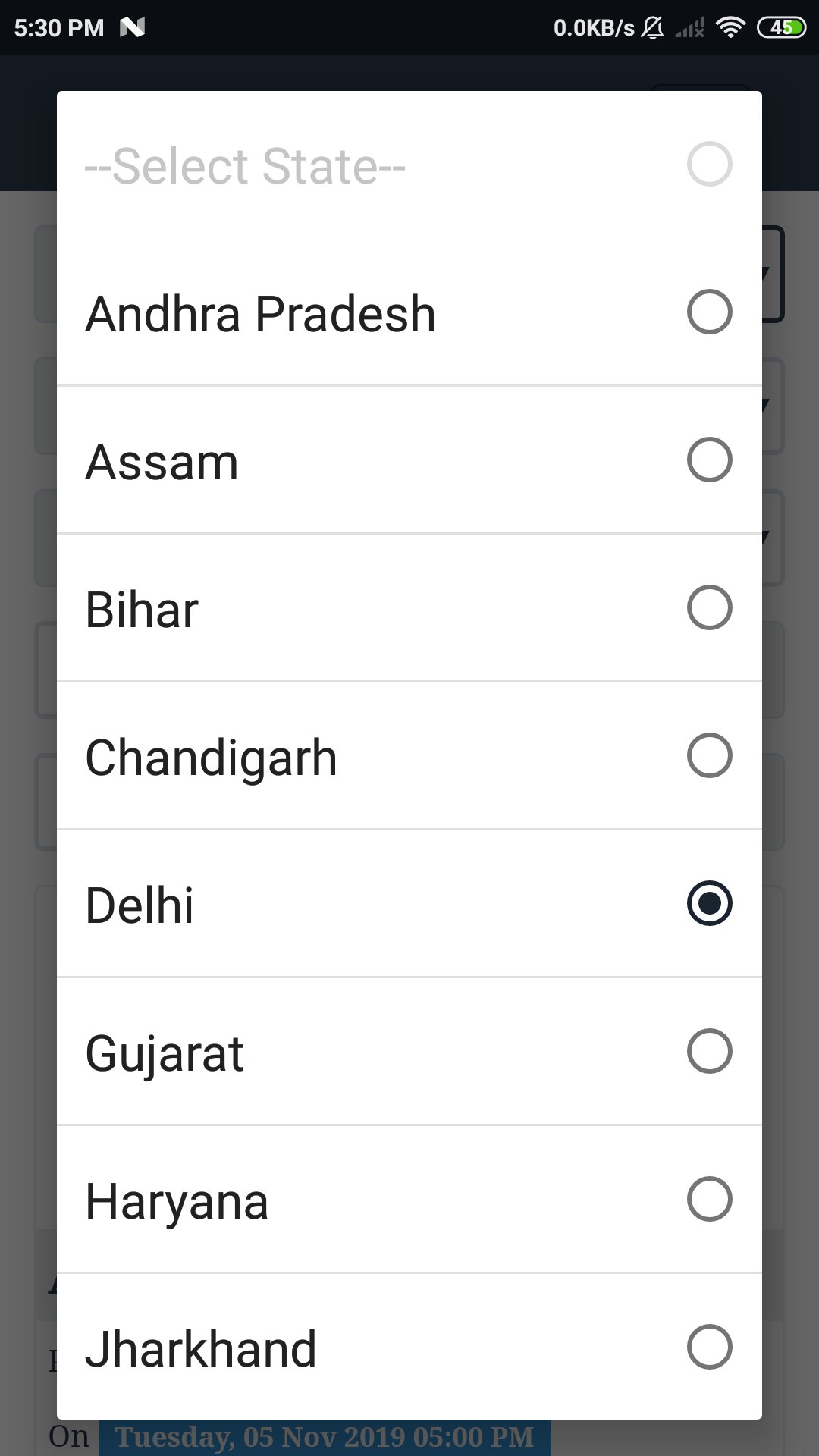Tap the N notification icon in status bar

click(x=132, y=28)
